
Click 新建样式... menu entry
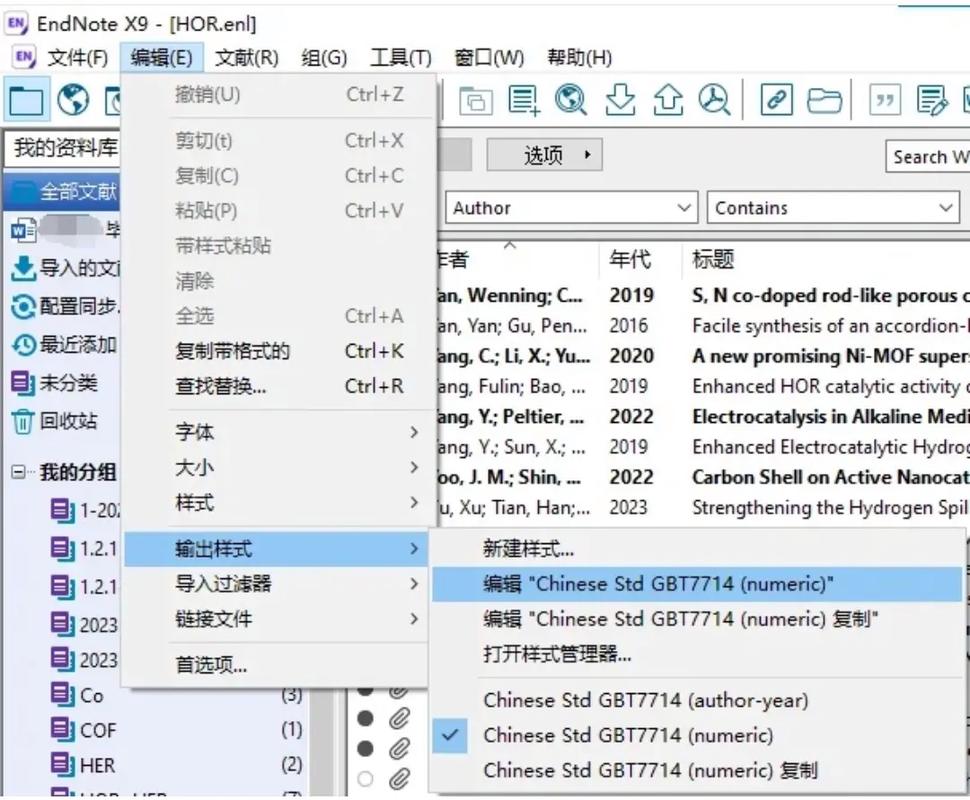tap(698, 549)
